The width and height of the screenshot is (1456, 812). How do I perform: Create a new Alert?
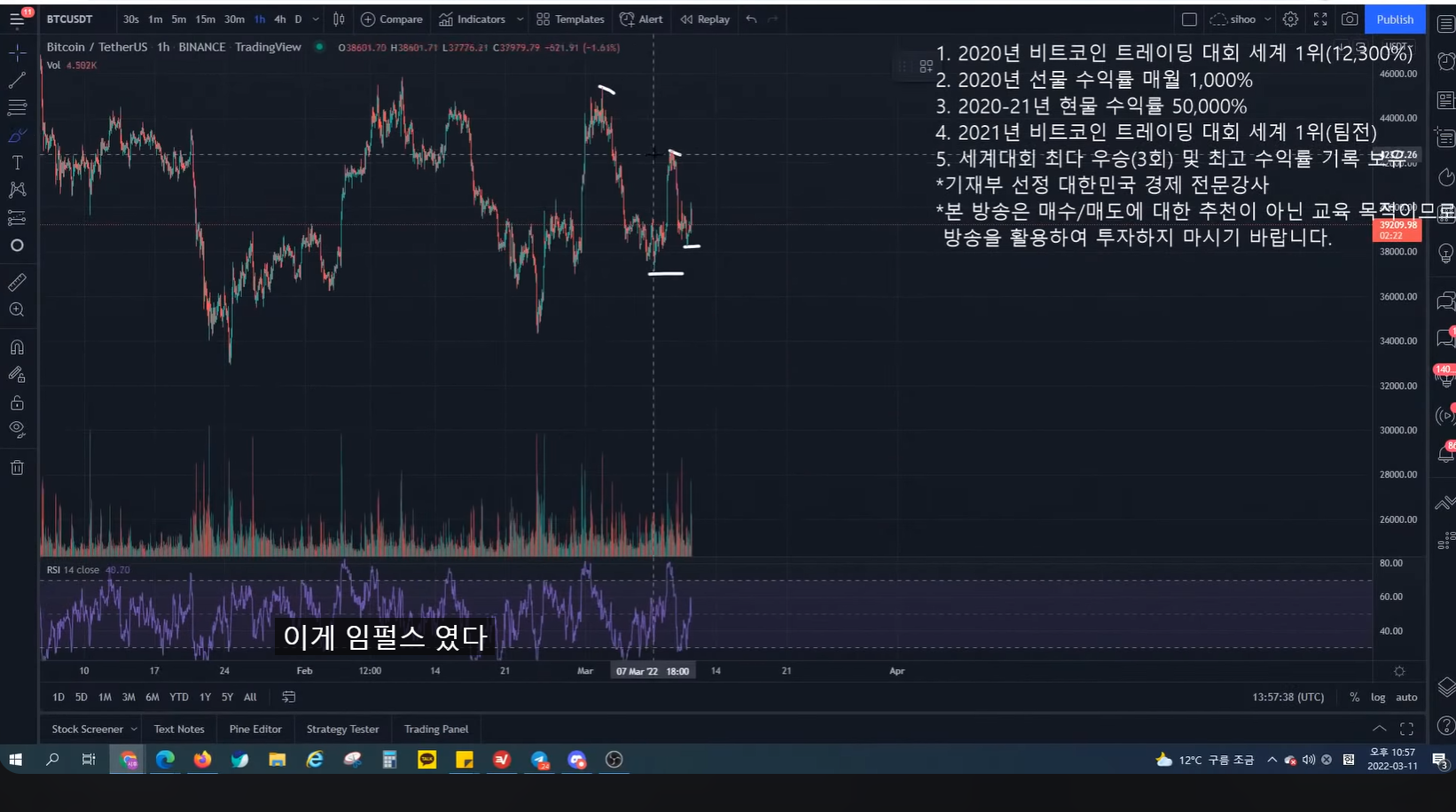pos(641,20)
